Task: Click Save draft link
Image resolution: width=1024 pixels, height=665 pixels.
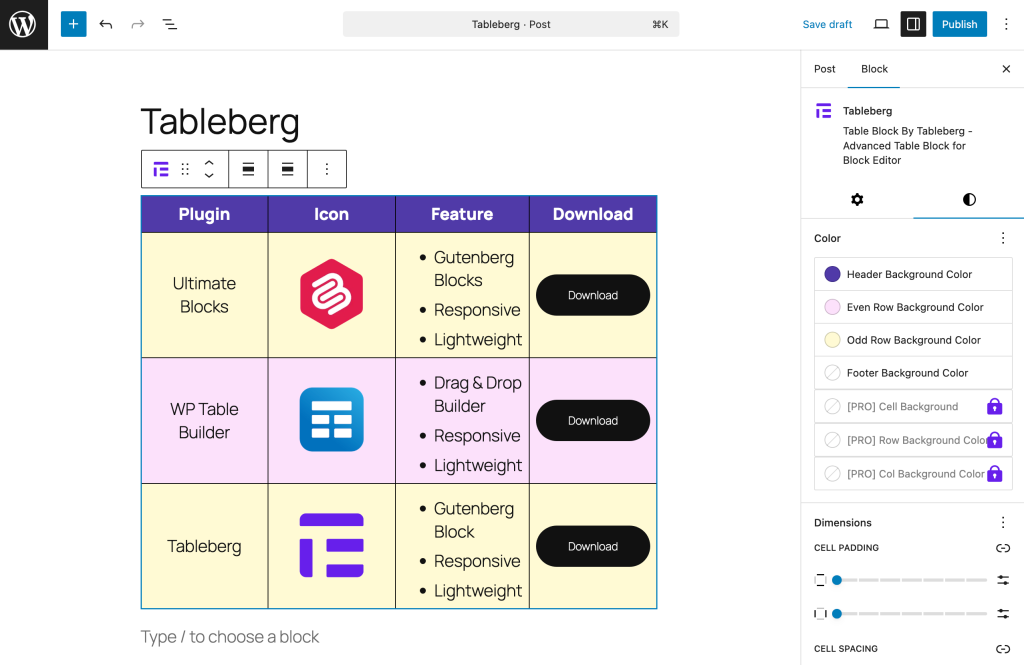Action: (x=827, y=24)
